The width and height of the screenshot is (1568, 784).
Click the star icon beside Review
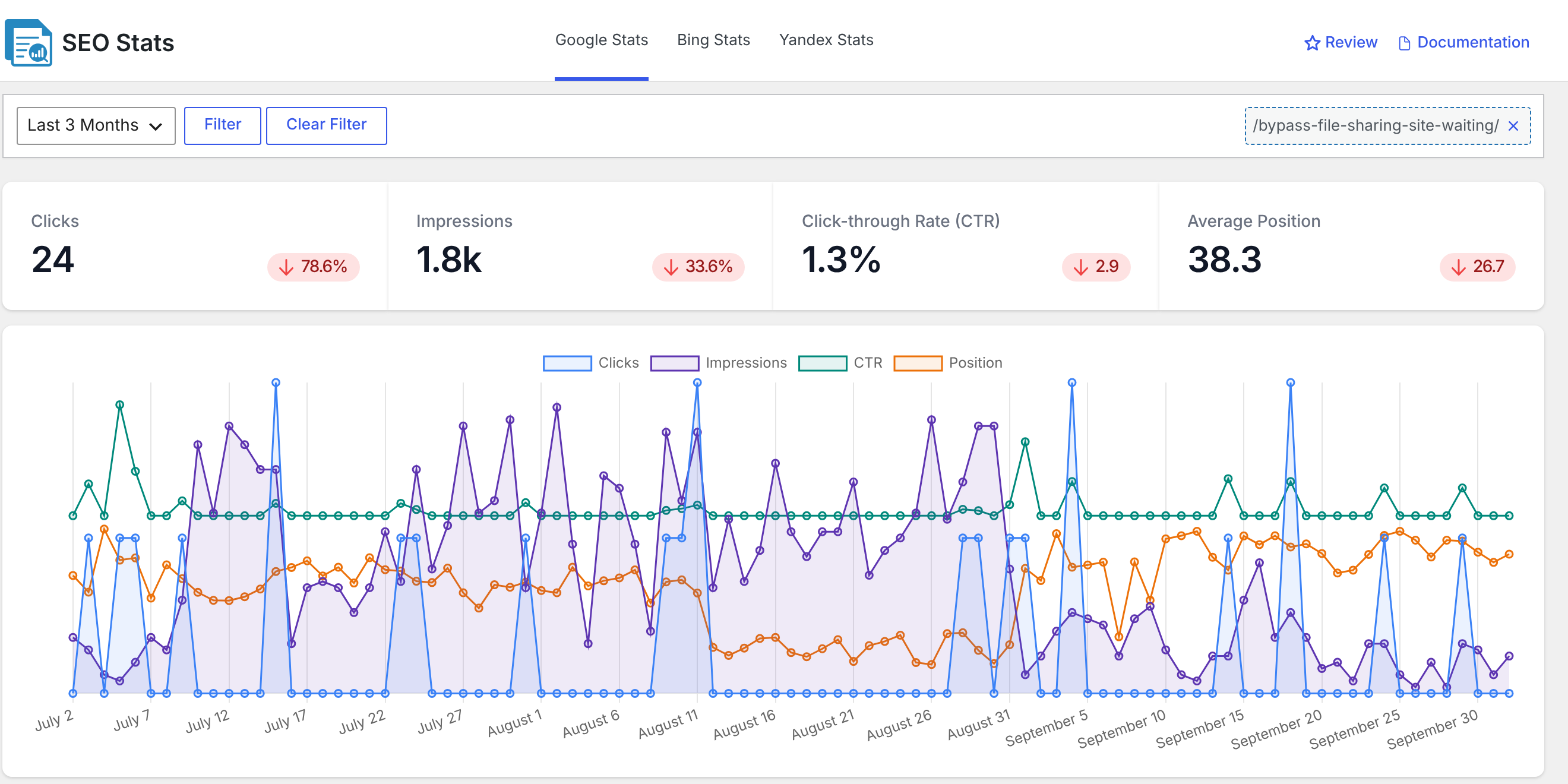click(1312, 43)
